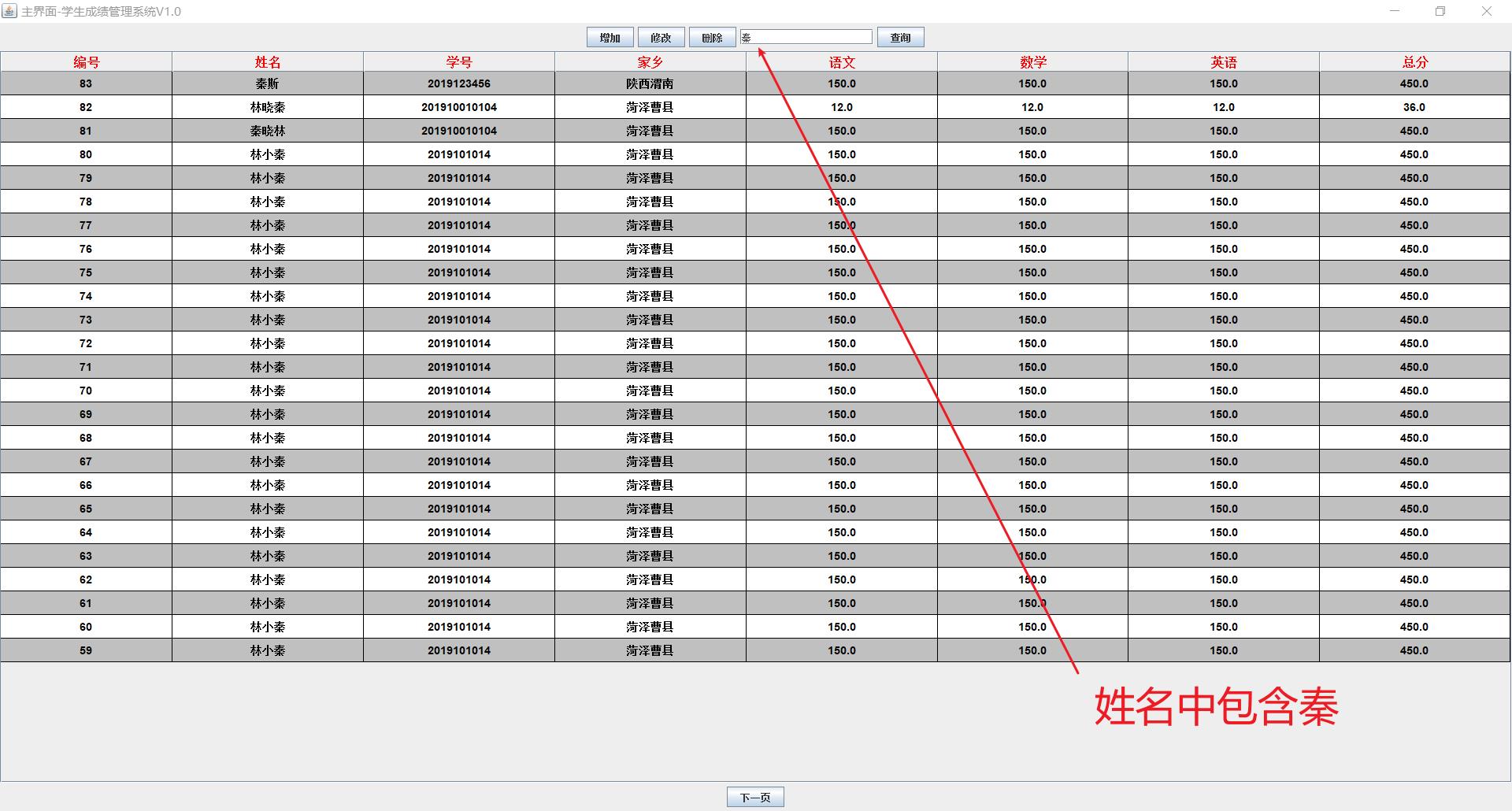Select row number 75 cell
The width and height of the screenshot is (1512, 811).
(x=86, y=272)
